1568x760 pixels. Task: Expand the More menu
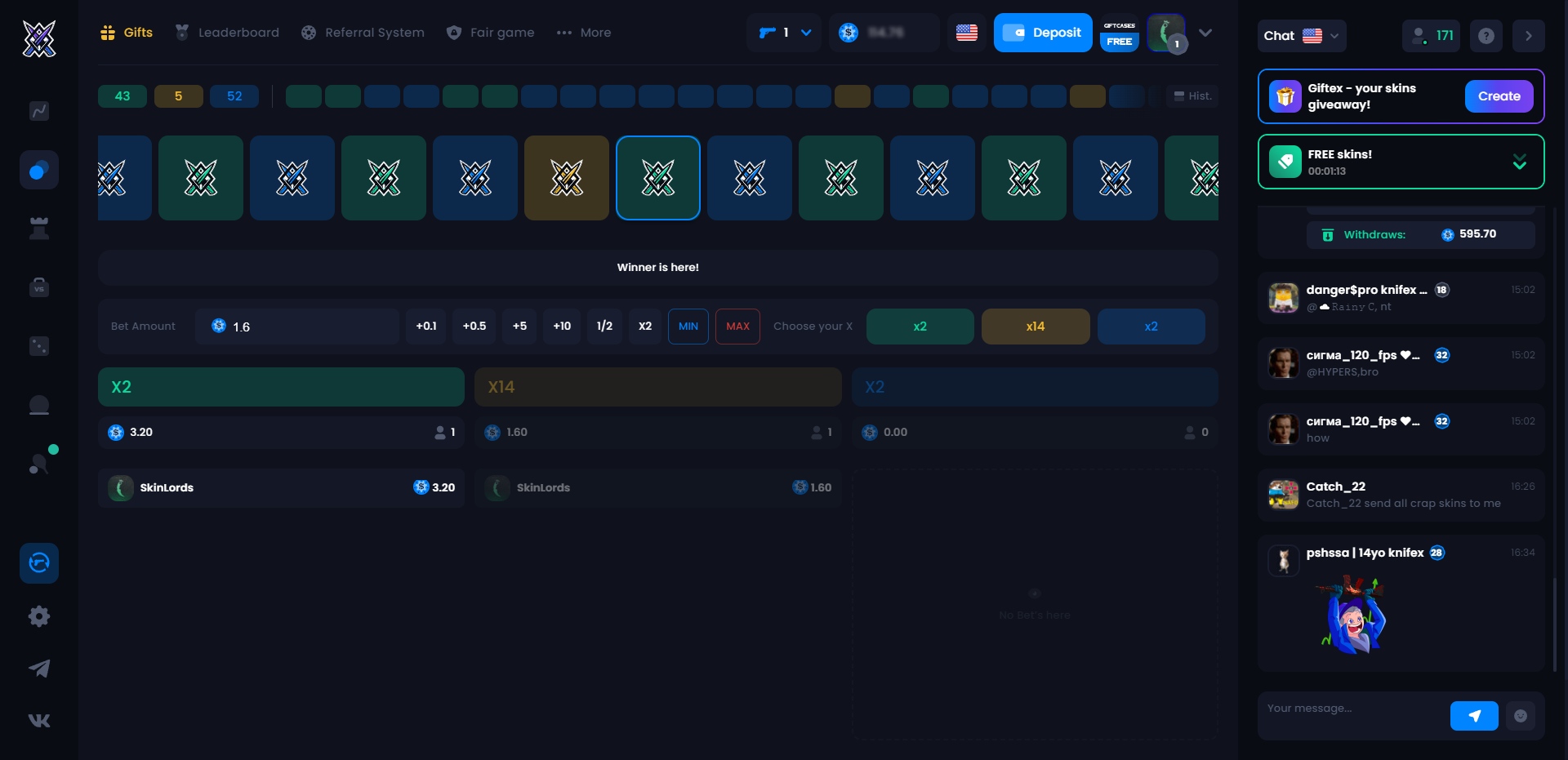click(x=584, y=33)
